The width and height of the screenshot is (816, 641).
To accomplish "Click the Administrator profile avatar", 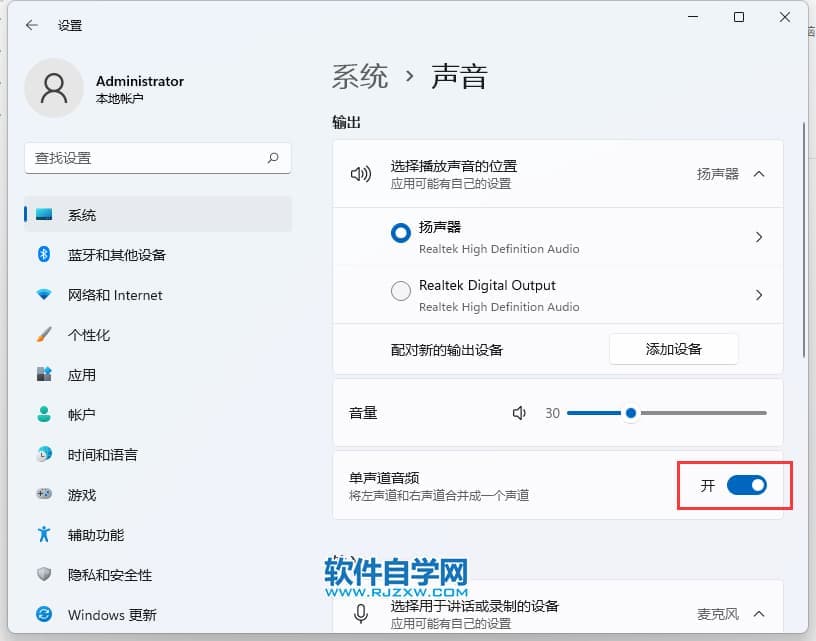I will 54,88.
